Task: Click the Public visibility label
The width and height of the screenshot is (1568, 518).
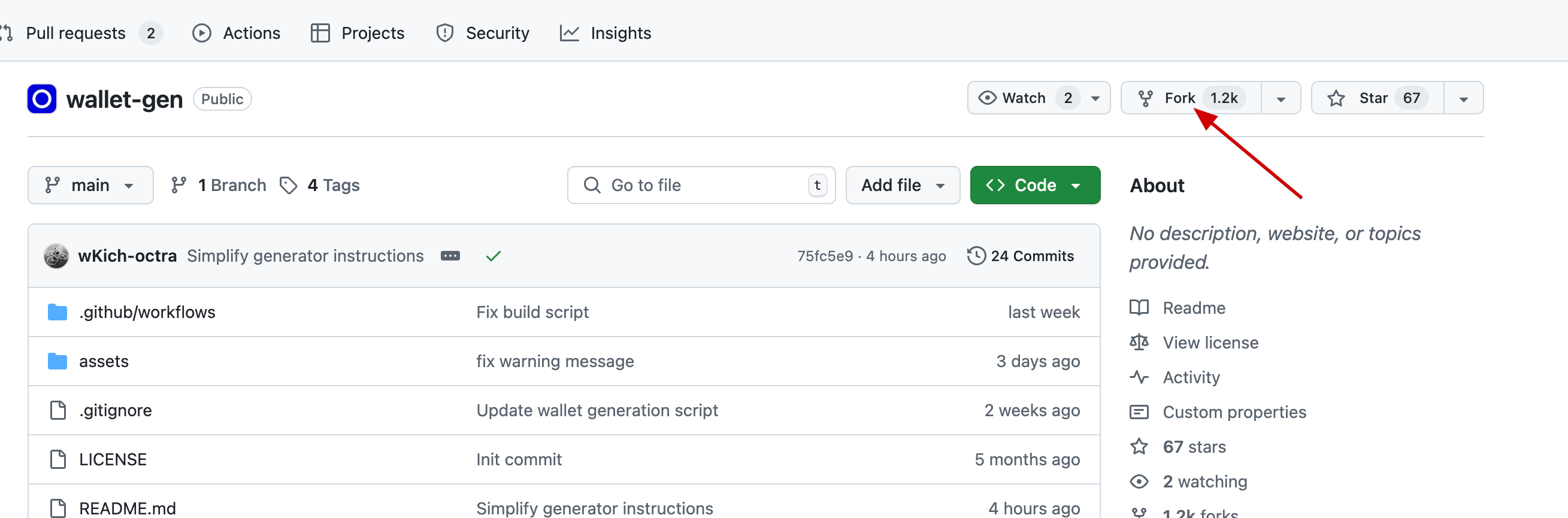Action: click(x=222, y=99)
